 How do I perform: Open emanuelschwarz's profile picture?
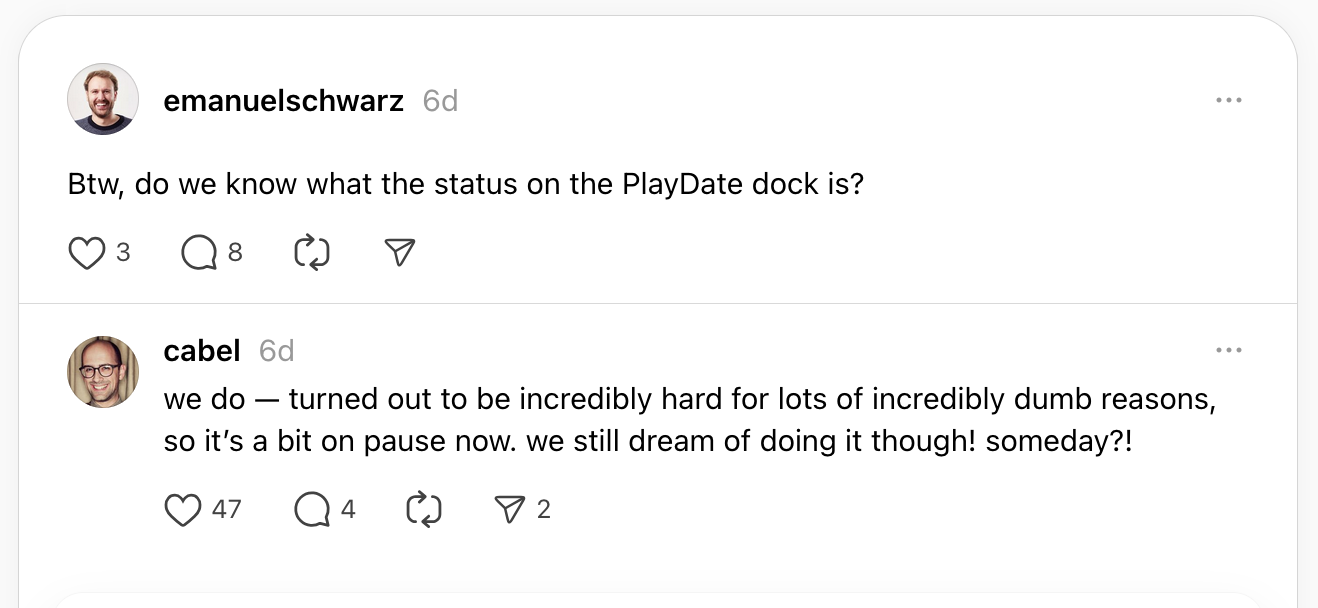coord(102,100)
